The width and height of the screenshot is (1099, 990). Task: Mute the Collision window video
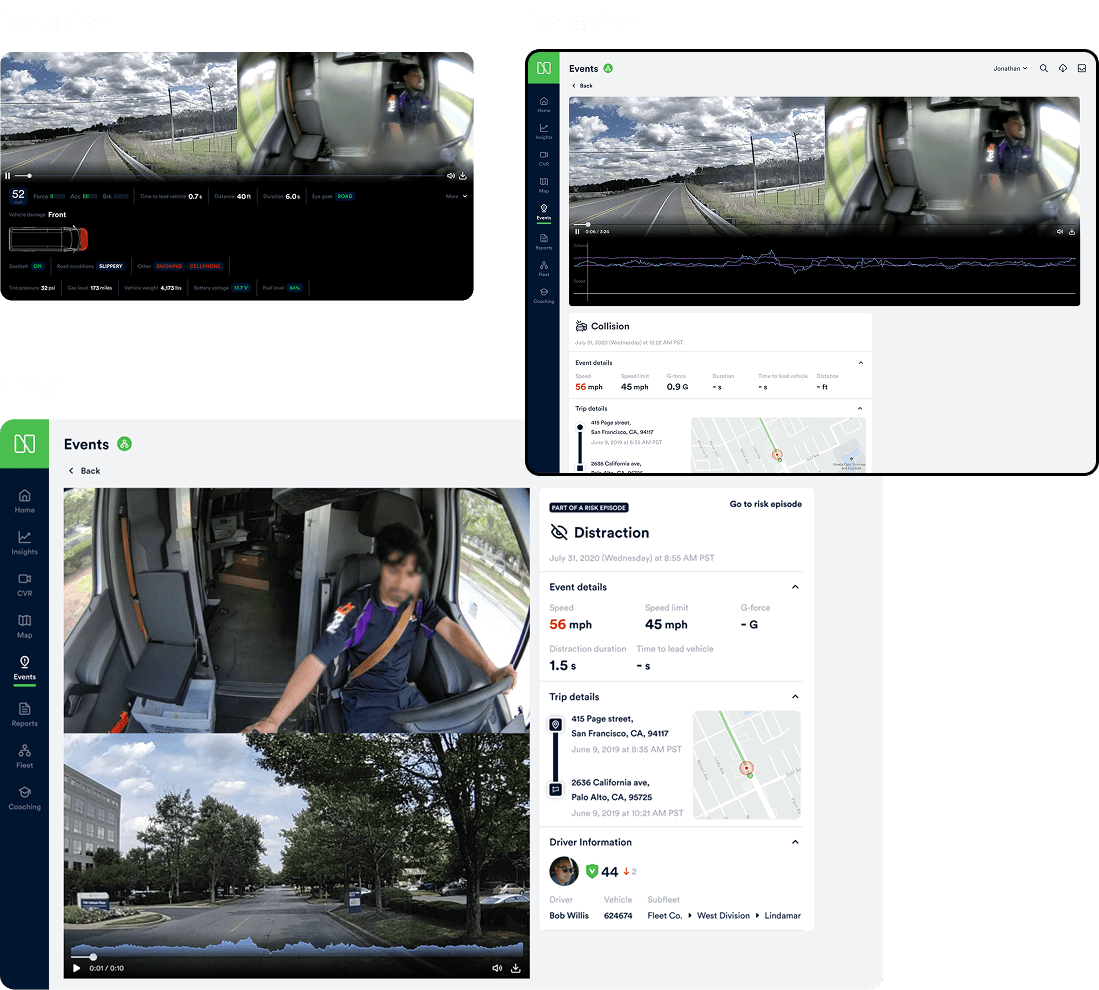coord(1060,231)
